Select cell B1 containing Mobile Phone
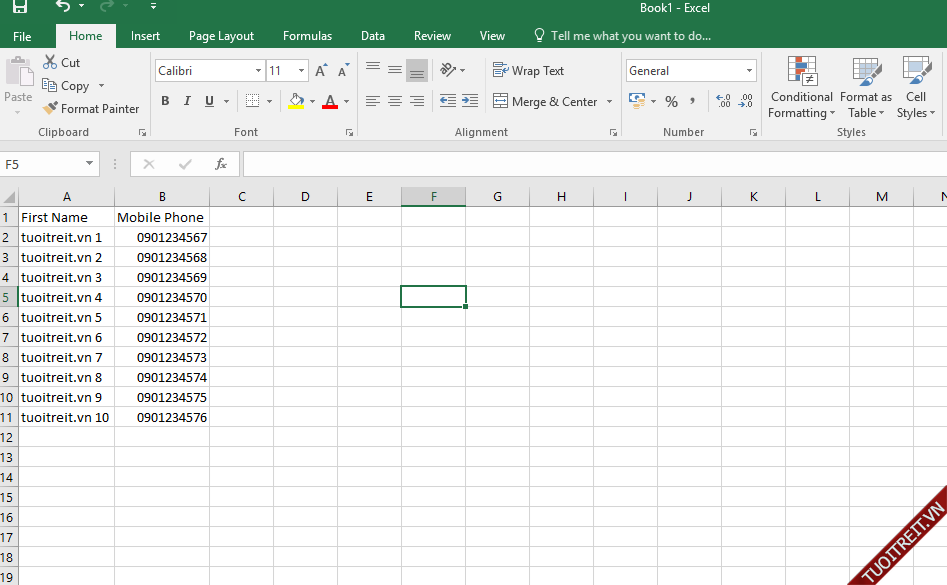The width and height of the screenshot is (947, 585). point(161,217)
